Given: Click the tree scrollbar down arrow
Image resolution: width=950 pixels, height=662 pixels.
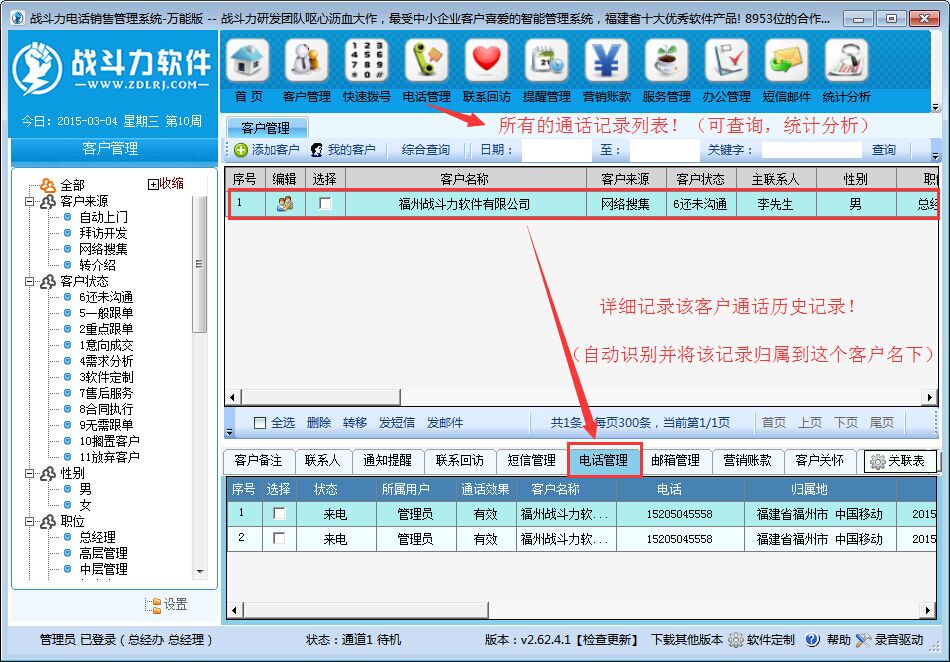Looking at the screenshot, I should pos(200,572).
